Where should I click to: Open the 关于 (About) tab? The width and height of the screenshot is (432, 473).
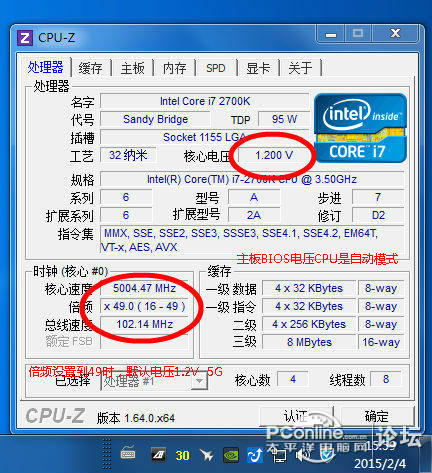300,68
